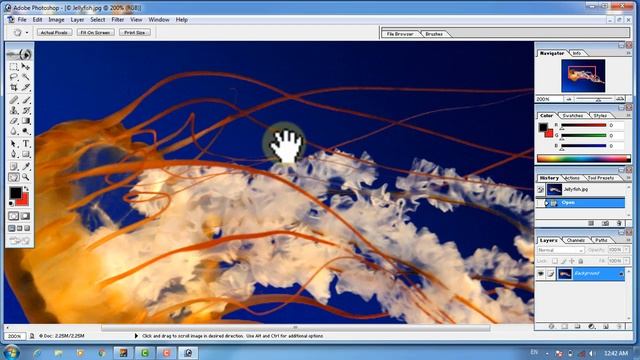Select the Gradient tool
The width and height of the screenshot is (640, 360).
(26, 121)
